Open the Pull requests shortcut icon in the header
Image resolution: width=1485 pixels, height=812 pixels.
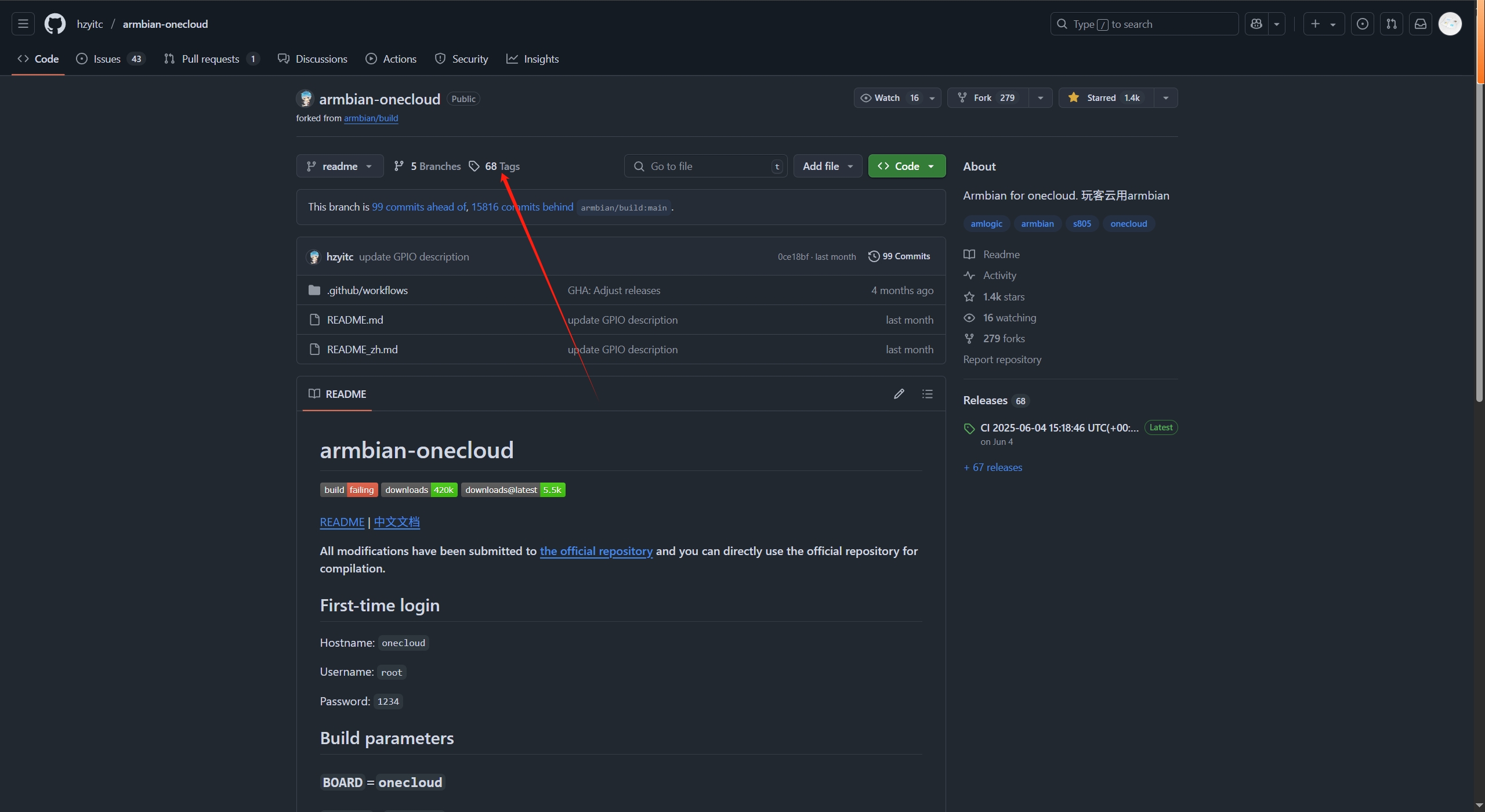(x=1392, y=24)
